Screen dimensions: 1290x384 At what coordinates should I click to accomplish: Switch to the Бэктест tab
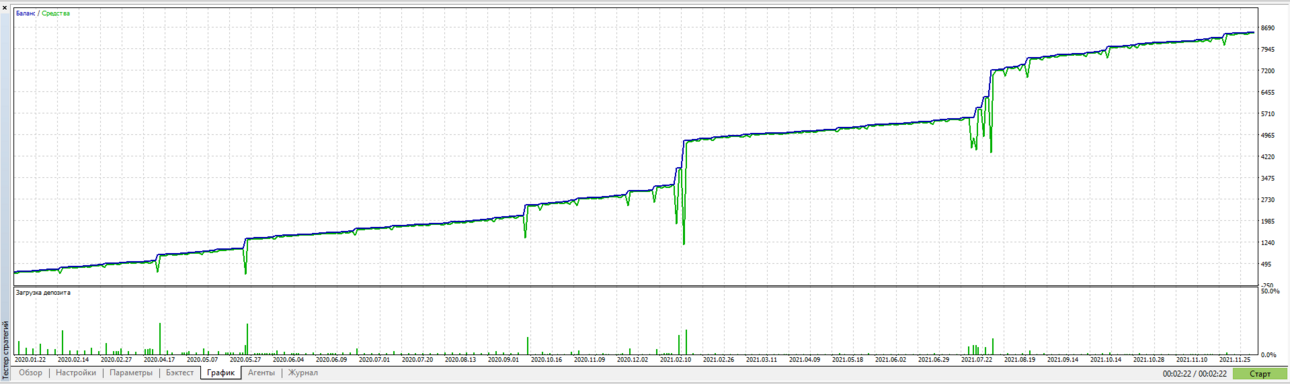click(x=180, y=373)
